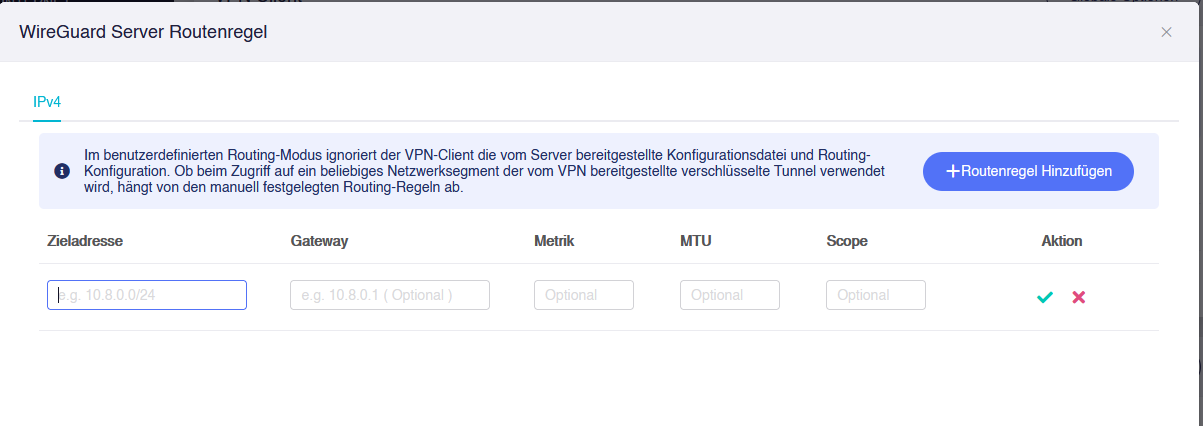Click the Zieladresse column header

(84, 241)
